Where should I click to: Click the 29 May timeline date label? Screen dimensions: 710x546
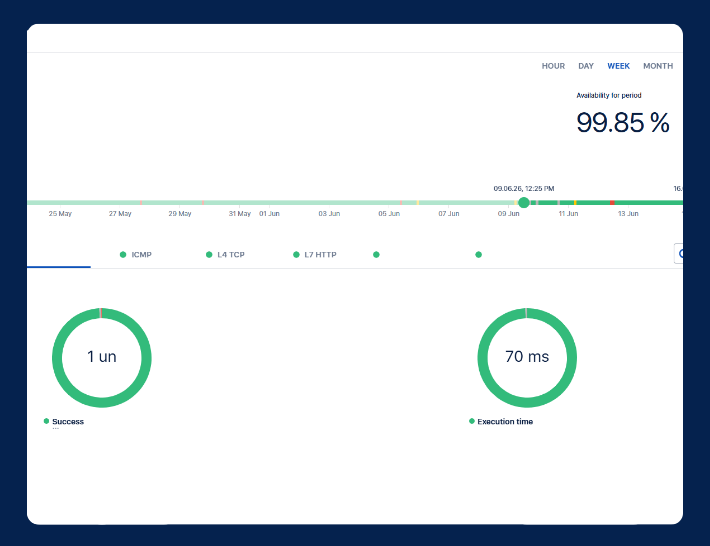(180, 214)
